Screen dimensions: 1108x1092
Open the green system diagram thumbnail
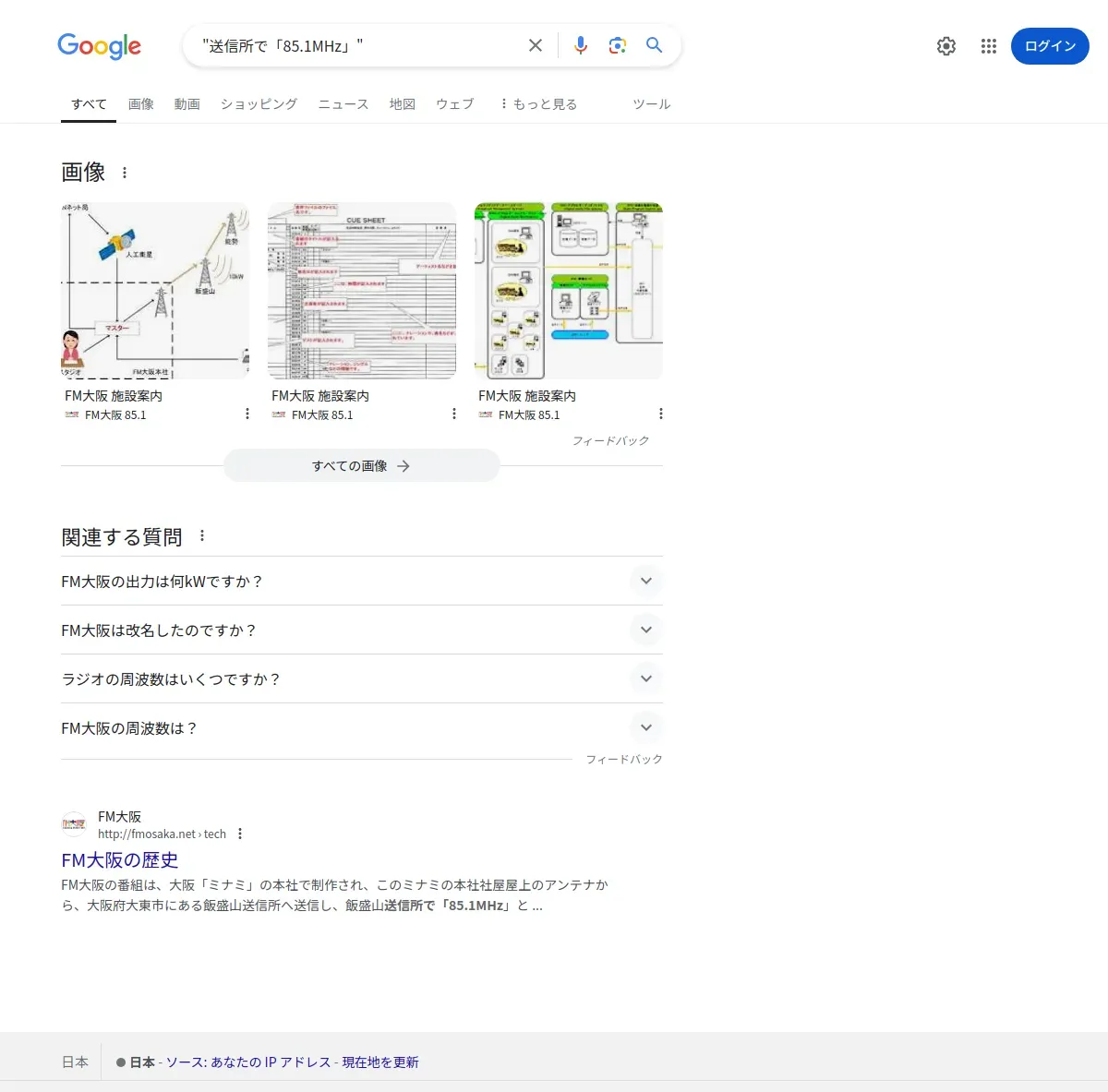point(569,291)
